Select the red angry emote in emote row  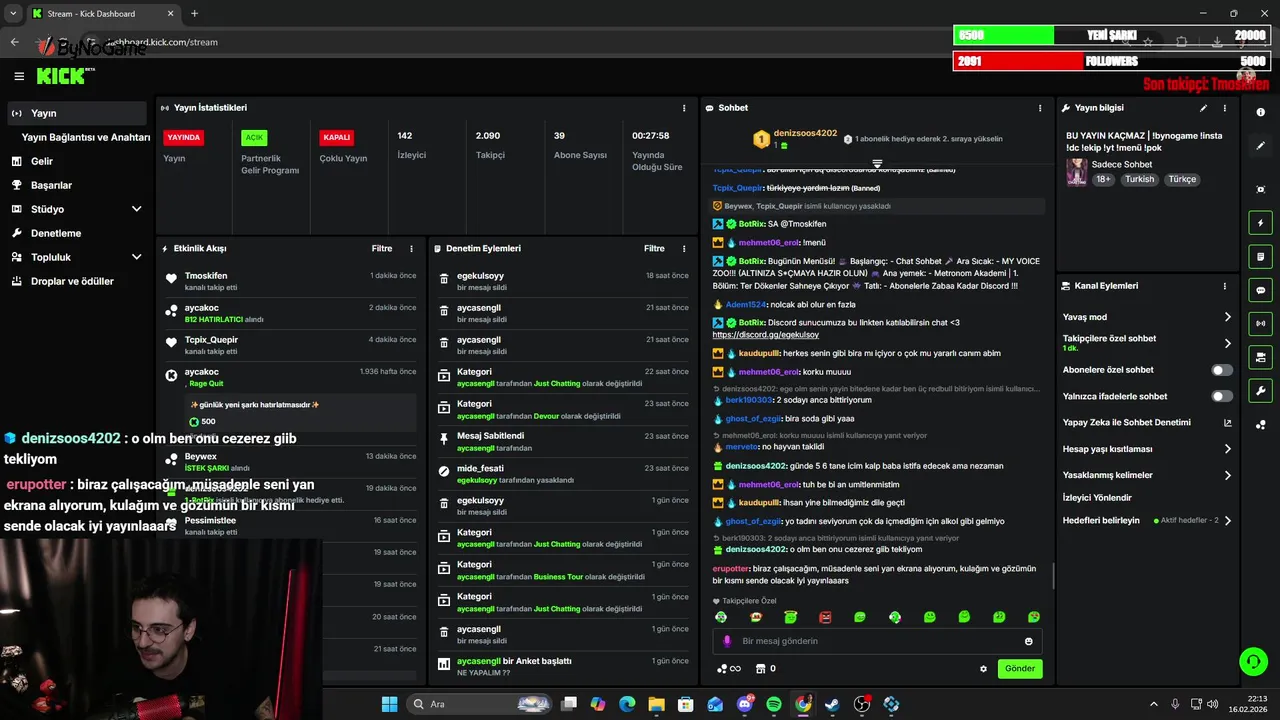[x=825, y=617]
